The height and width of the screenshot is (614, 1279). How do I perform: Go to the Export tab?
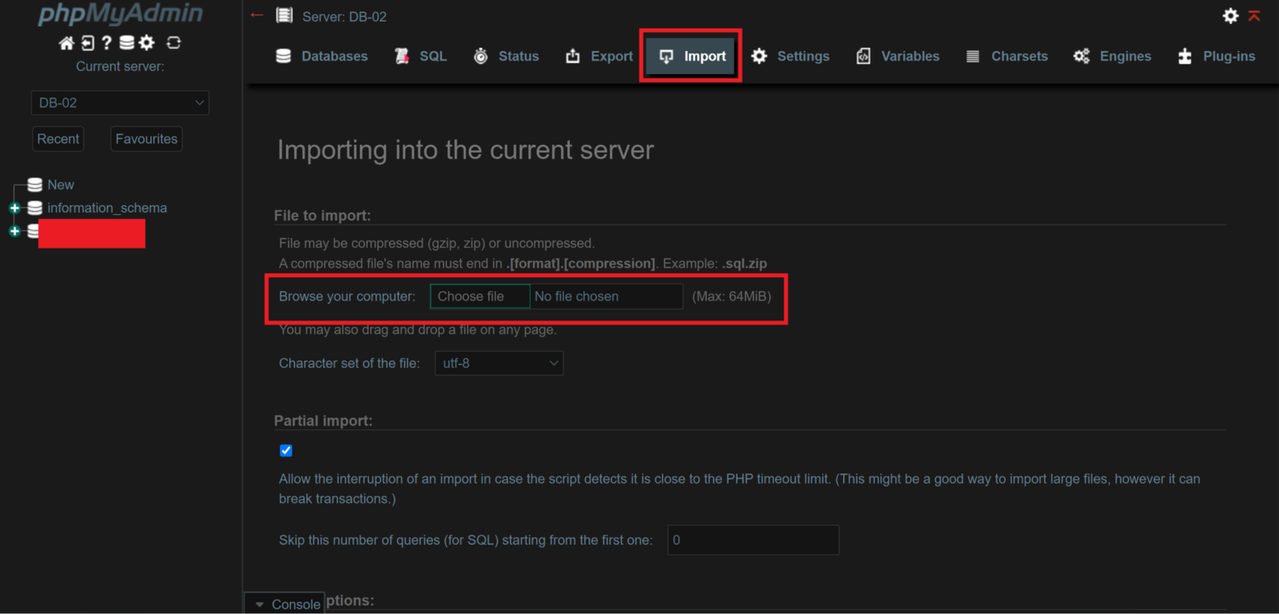tap(599, 56)
